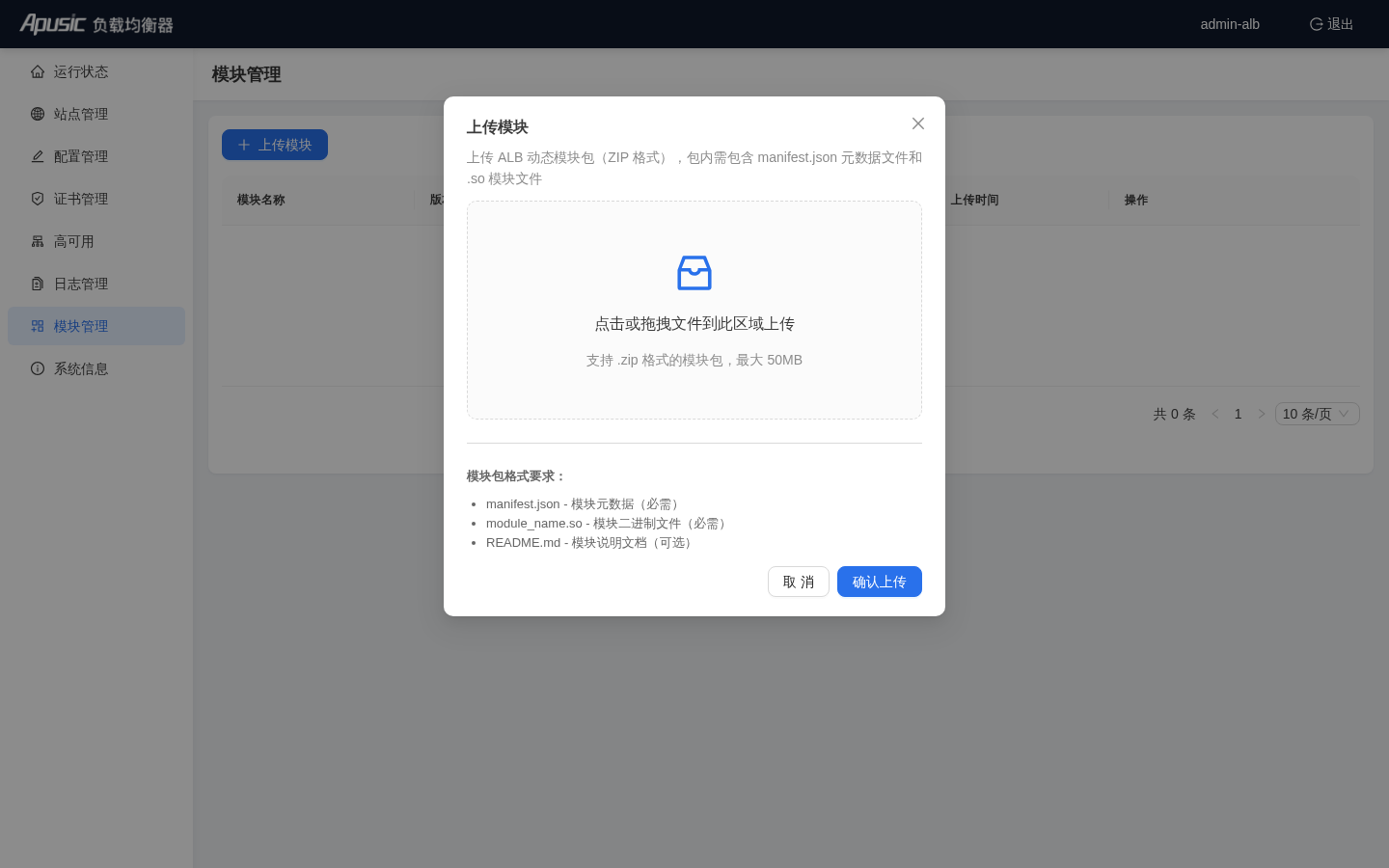Navigate to 证书管理 page

coord(96,199)
